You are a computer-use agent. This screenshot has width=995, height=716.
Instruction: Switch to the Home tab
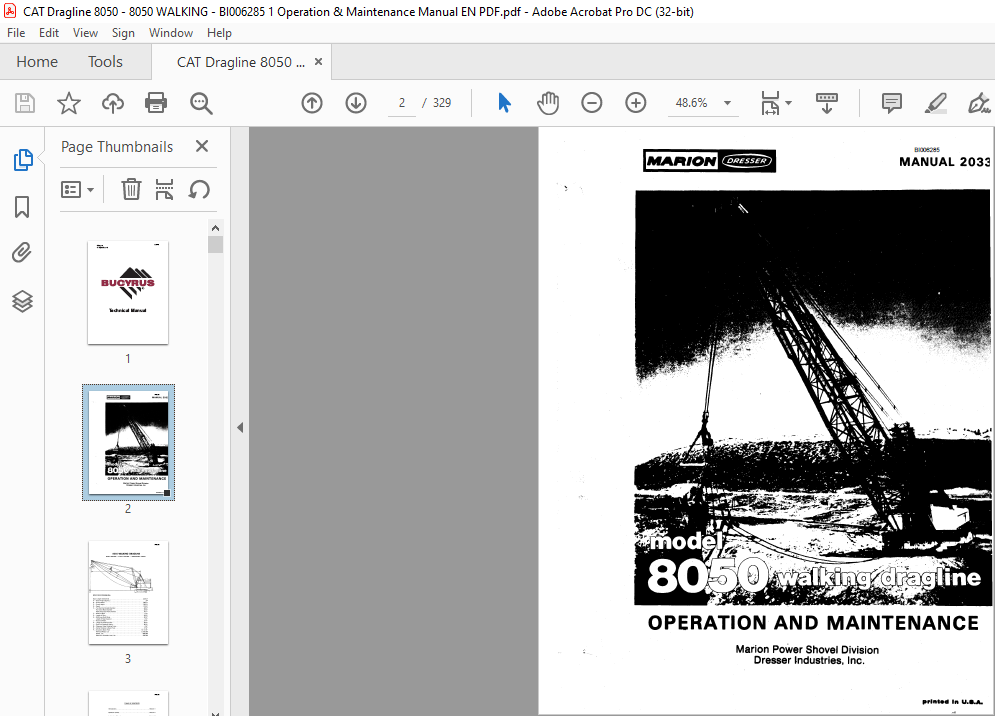(37, 62)
